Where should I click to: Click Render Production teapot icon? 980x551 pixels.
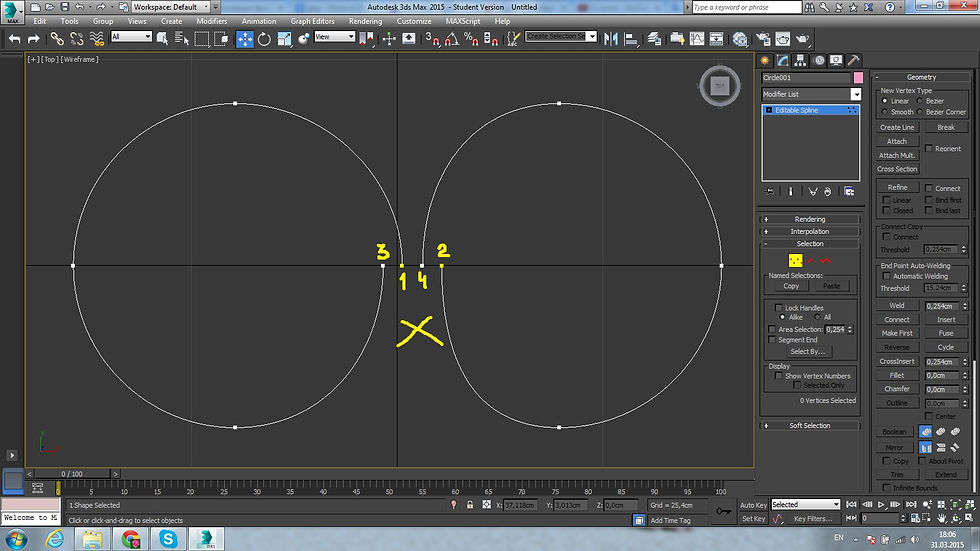coord(802,39)
